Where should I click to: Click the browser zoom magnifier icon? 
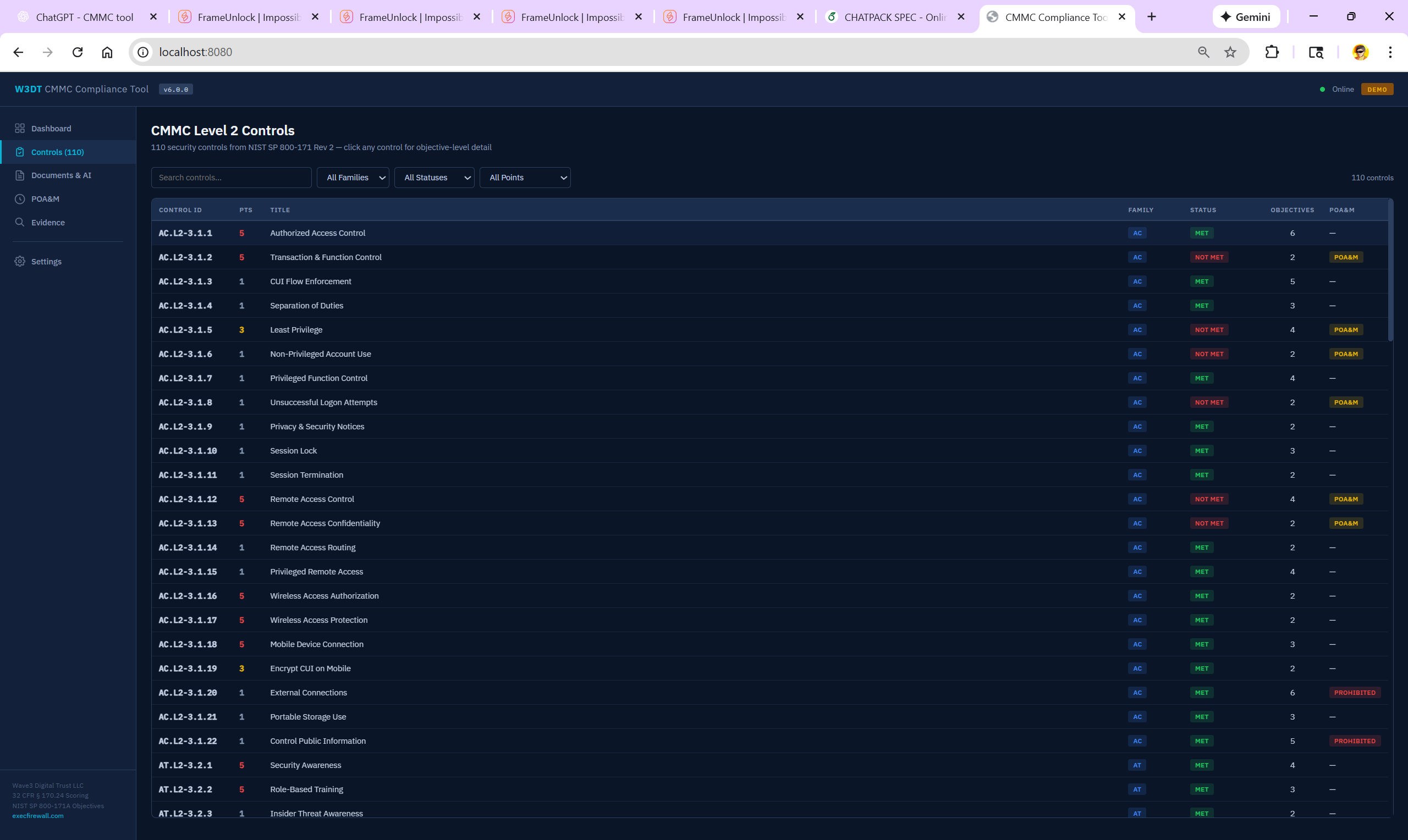[x=1203, y=52]
